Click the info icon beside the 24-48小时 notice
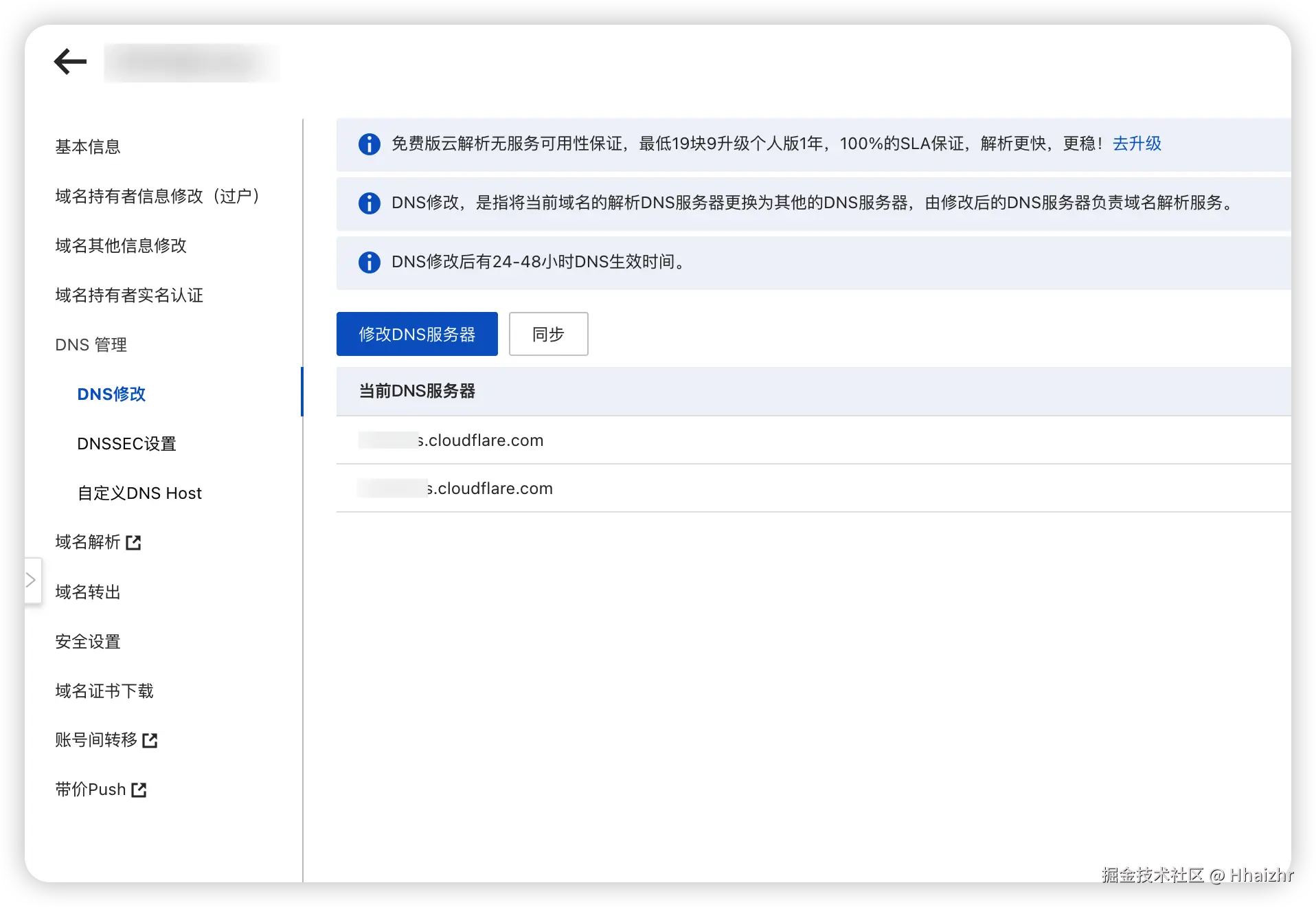Screen dimensions: 1316x907 coord(369,262)
